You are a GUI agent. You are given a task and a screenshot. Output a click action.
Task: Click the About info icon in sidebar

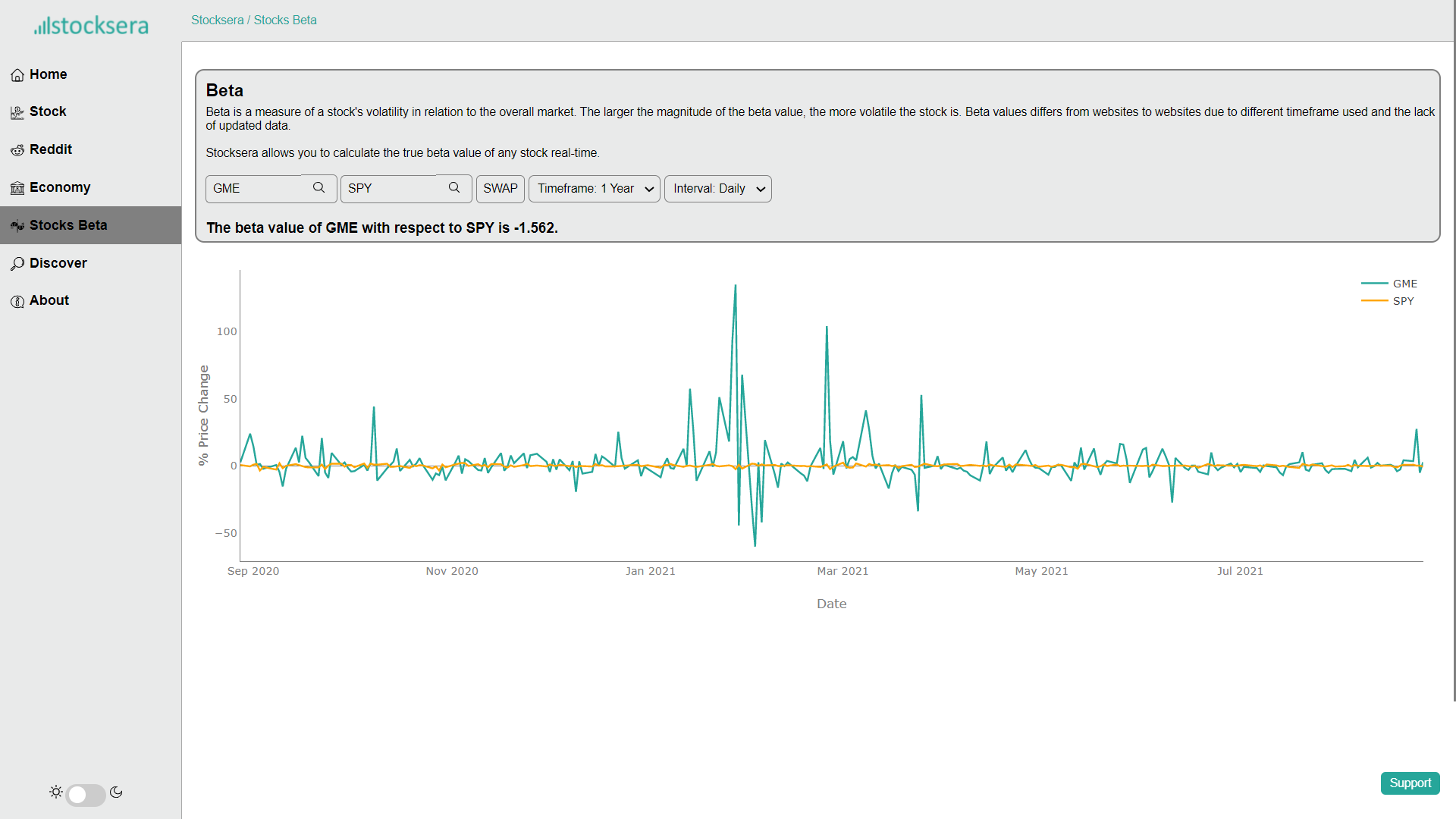pyautogui.click(x=17, y=301)
